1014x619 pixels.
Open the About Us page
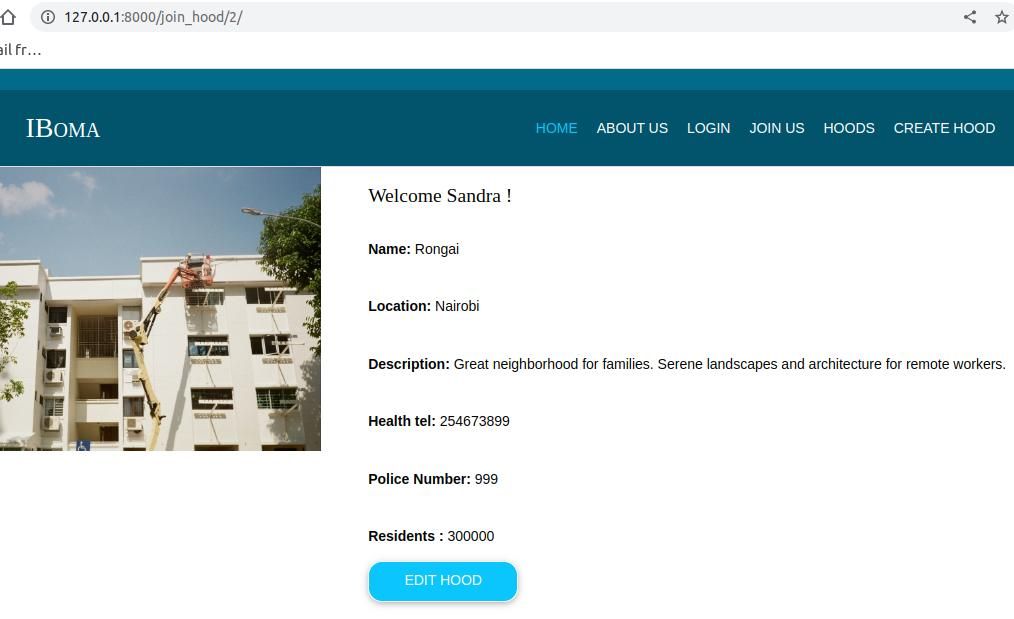[x=632, y=128]
